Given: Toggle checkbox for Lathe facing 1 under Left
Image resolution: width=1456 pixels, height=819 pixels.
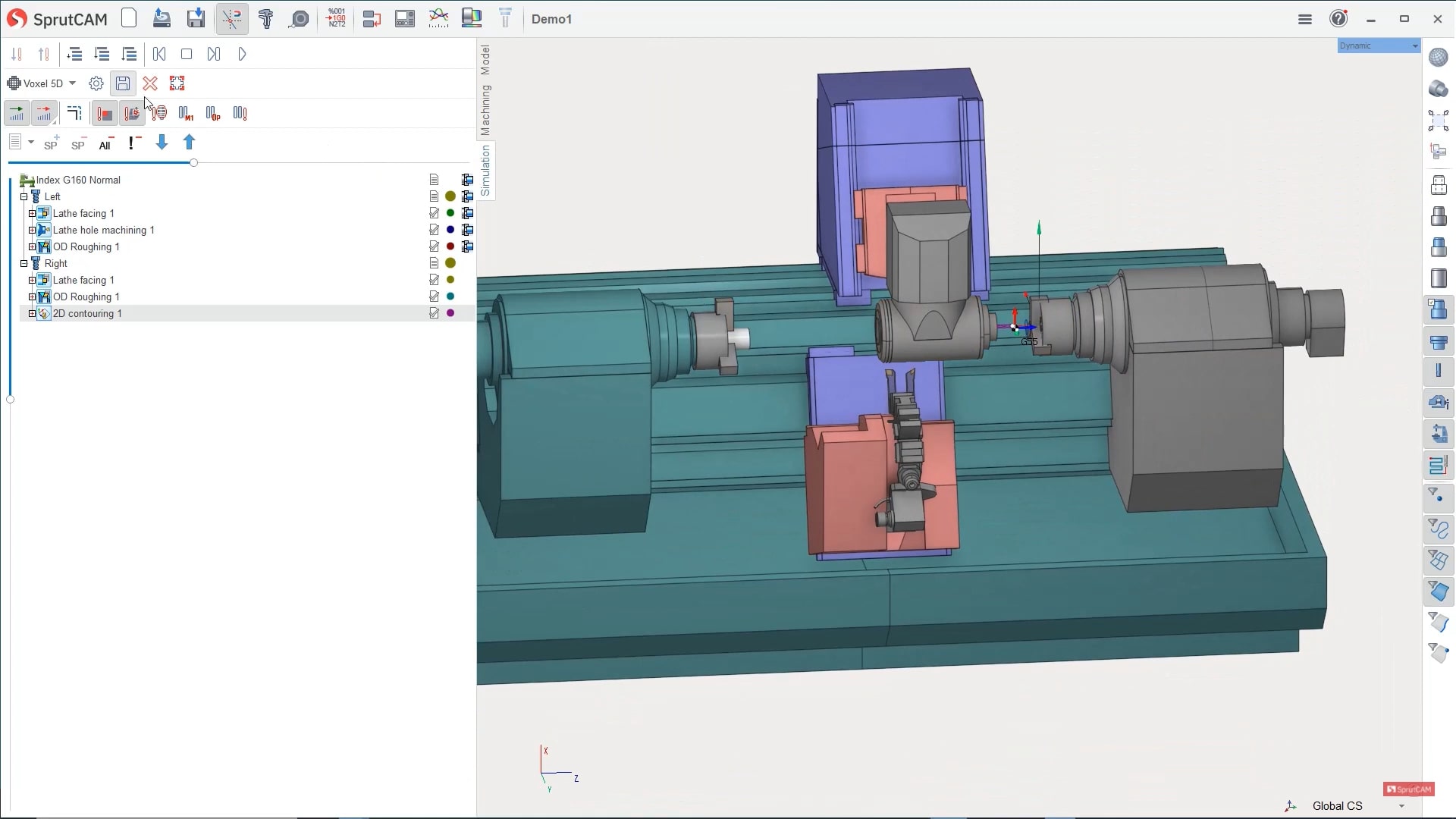Looking at the screenshot, I should coord(434,213).
